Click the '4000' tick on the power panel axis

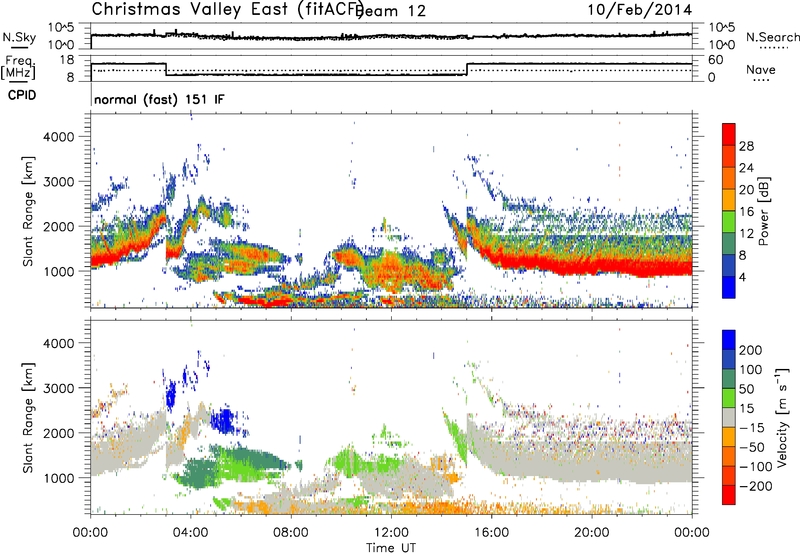click(x=59, y=137)
